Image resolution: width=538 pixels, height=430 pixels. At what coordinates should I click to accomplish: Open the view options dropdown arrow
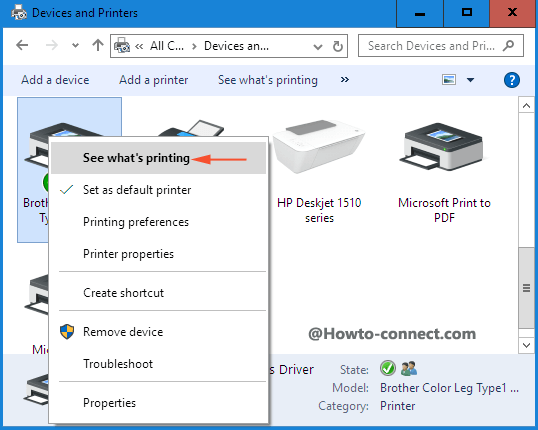tap(470, 80)
